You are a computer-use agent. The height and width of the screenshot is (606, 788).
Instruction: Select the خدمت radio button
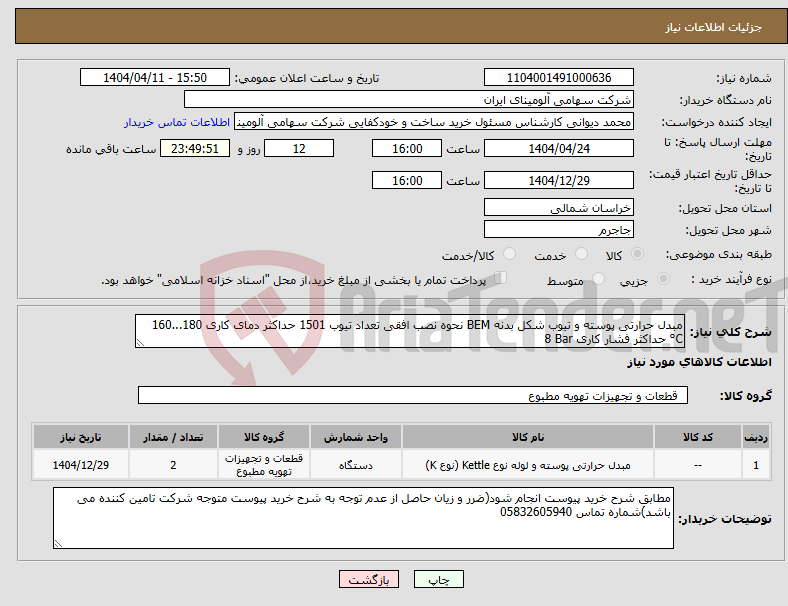pos(581,254)
